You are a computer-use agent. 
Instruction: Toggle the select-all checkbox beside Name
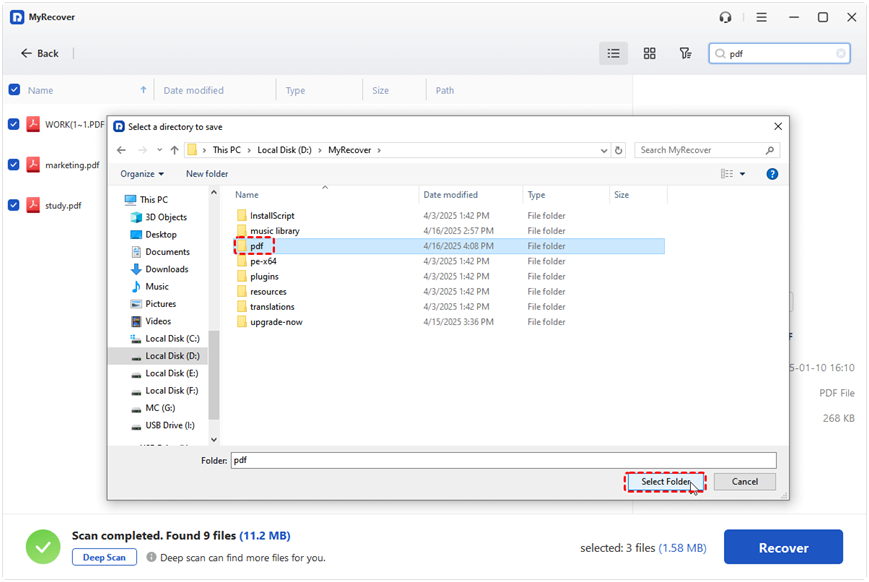tap(14, 90)
